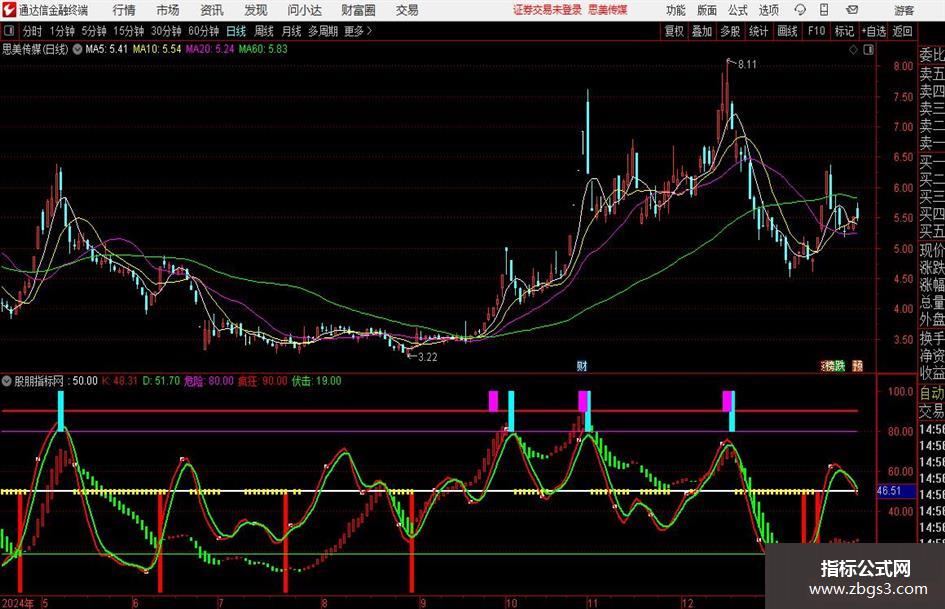Image resolution: width=945 pixels, height=609 pixels.
Task: Click the mobile phone icon in title bar
Action: (824, 10)
